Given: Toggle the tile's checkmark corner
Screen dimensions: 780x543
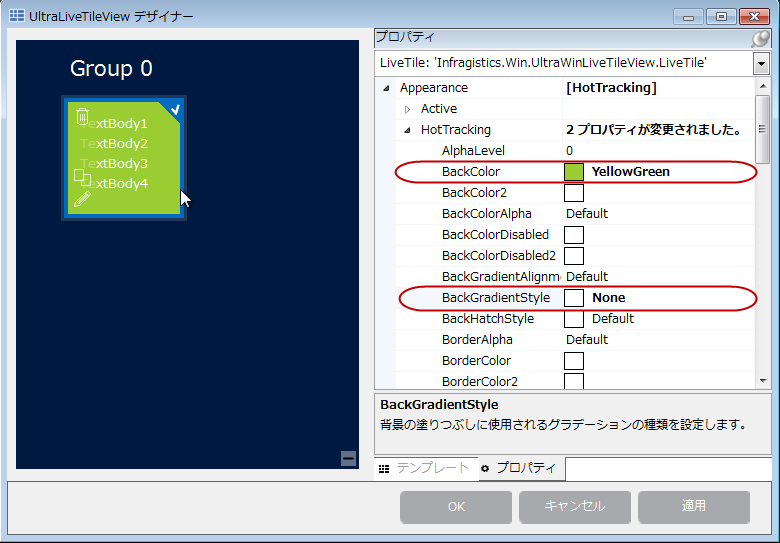Looking at the screenshot, I should click(174, 109).
